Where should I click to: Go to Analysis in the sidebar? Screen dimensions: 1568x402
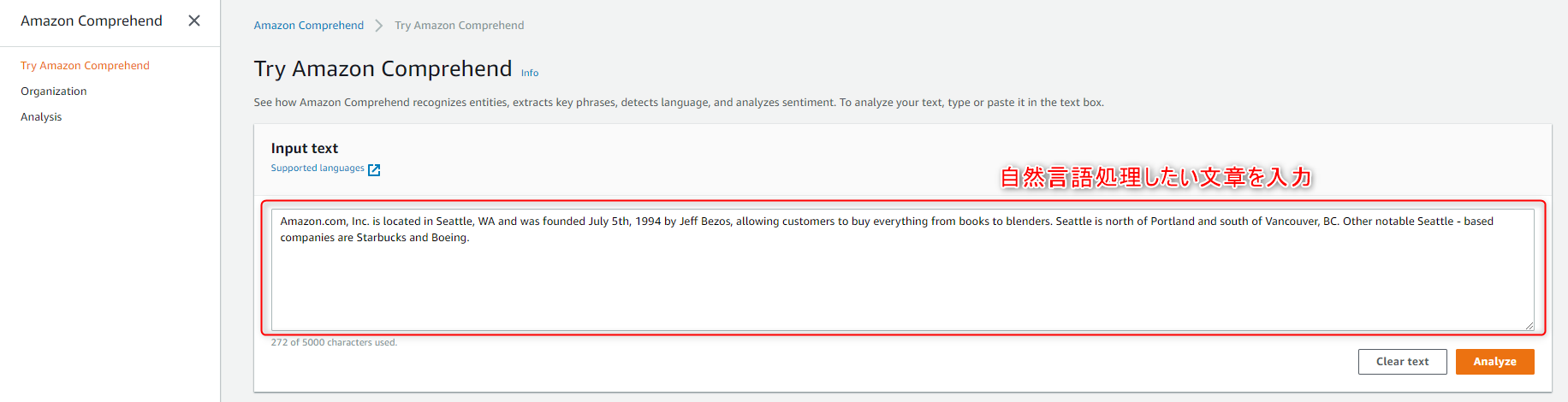pyautogui.click(x=41, y=117)
